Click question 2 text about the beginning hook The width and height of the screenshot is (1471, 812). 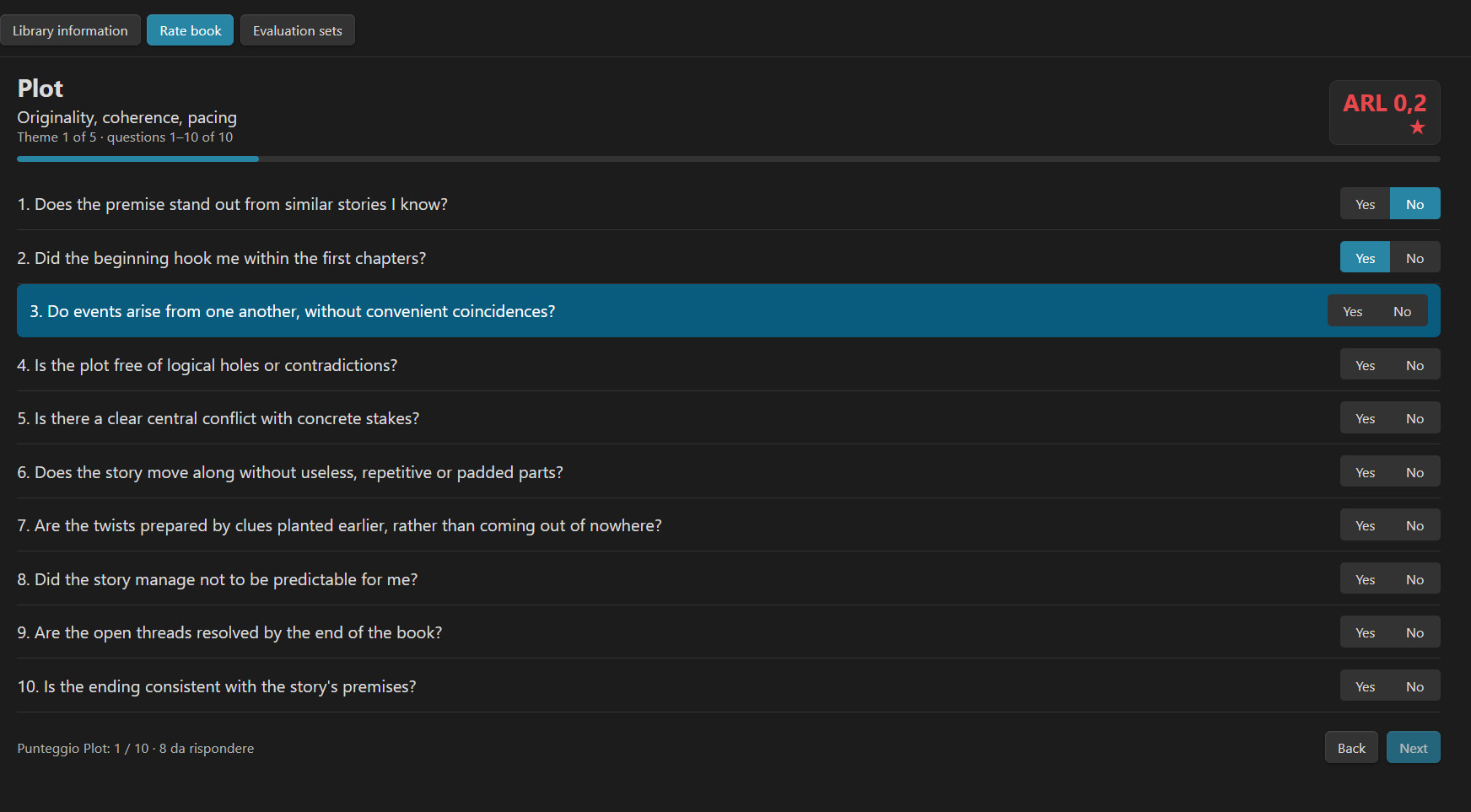(x=222, y=258)
